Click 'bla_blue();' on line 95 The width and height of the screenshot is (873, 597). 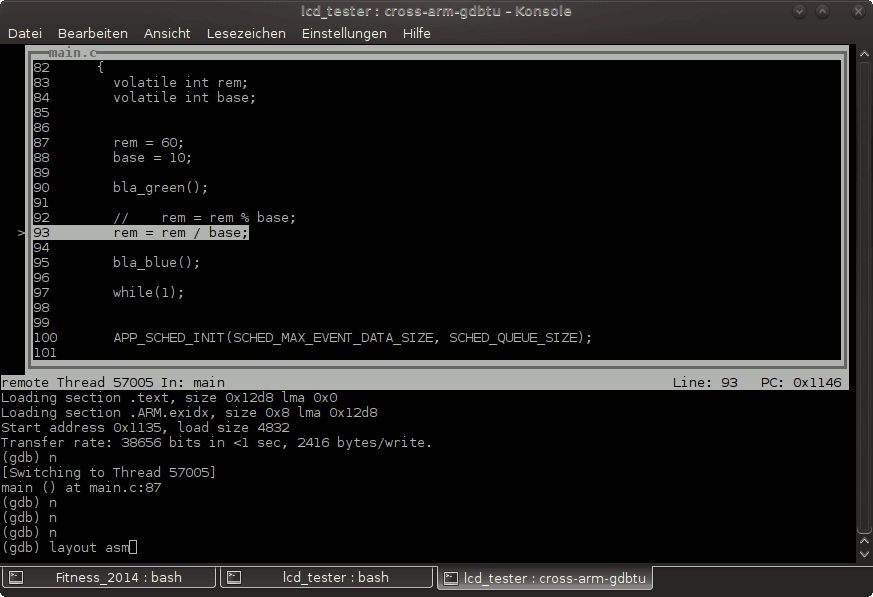pos(156,262)
